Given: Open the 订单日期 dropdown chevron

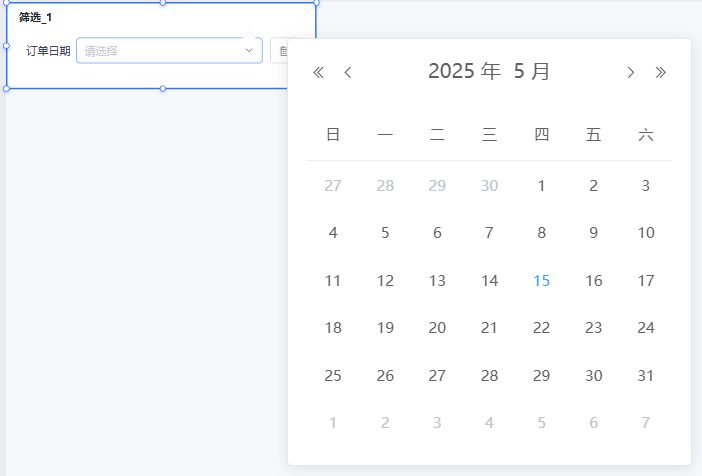Looking at the screenshot, I should (x=249, y=51).
